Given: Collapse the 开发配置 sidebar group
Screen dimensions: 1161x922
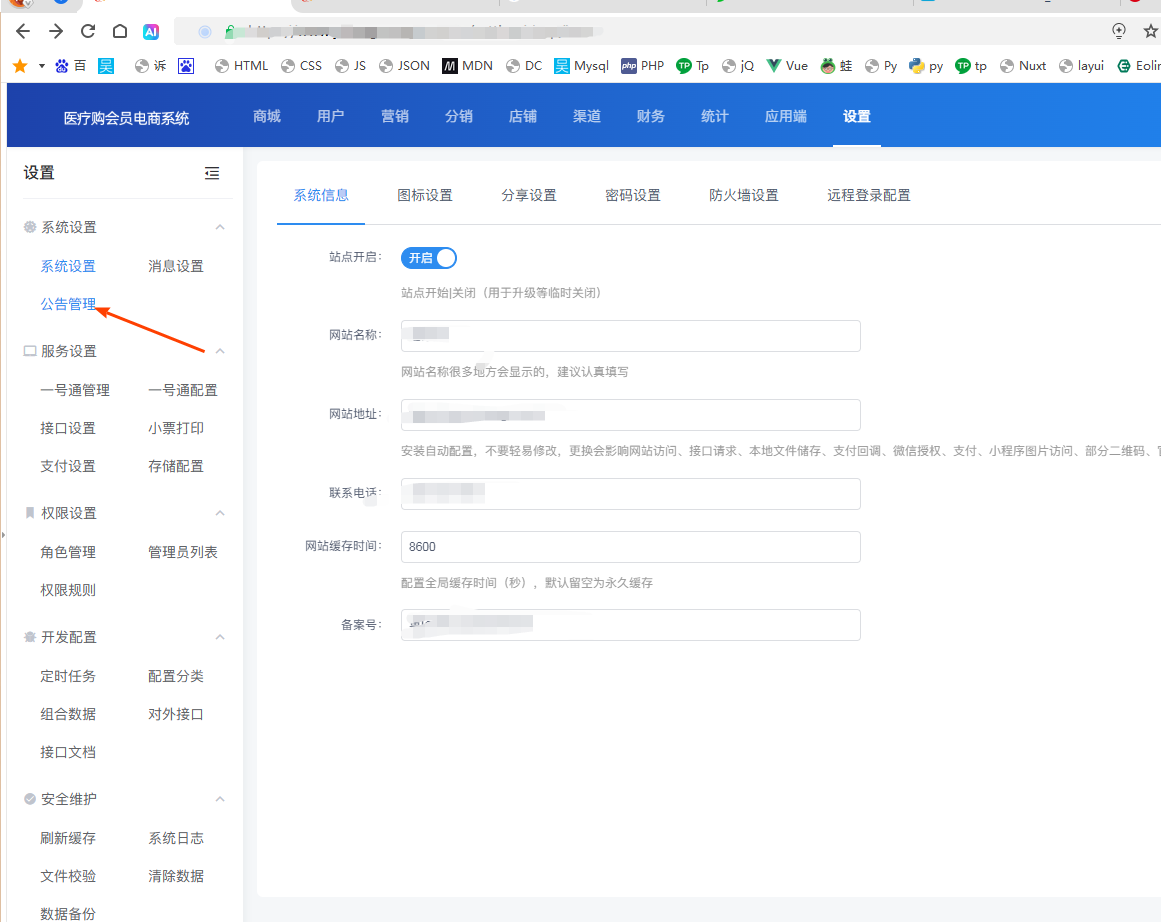Looking at the screenshot, I should pos(220,637).
